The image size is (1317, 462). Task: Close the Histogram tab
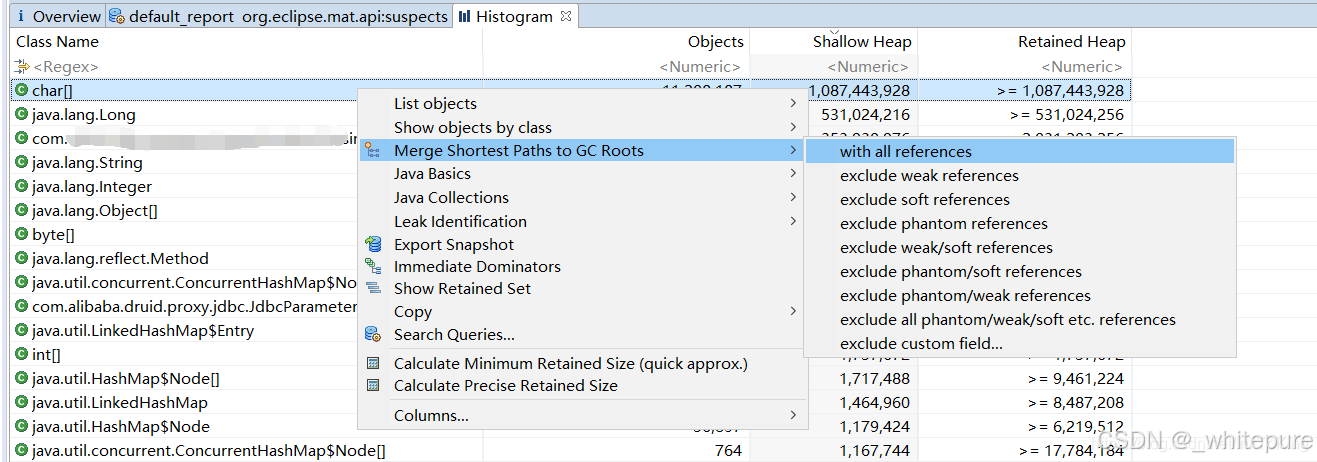565,16
